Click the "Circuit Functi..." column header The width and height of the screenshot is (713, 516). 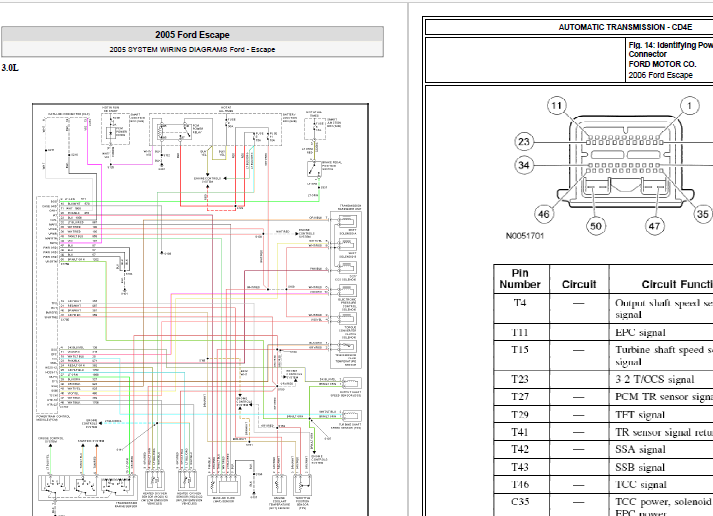coord(661,279)
